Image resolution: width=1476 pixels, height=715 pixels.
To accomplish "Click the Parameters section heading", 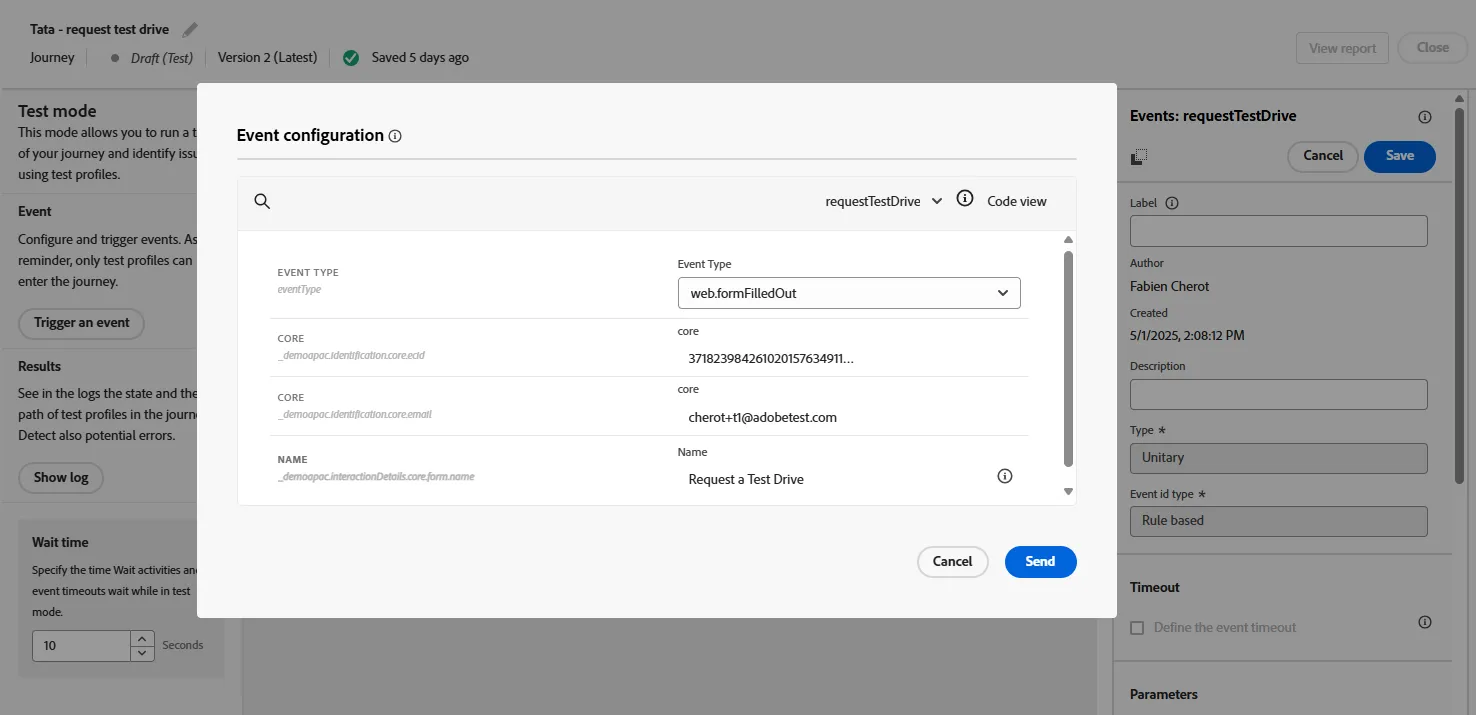I will coord(1164,694).
